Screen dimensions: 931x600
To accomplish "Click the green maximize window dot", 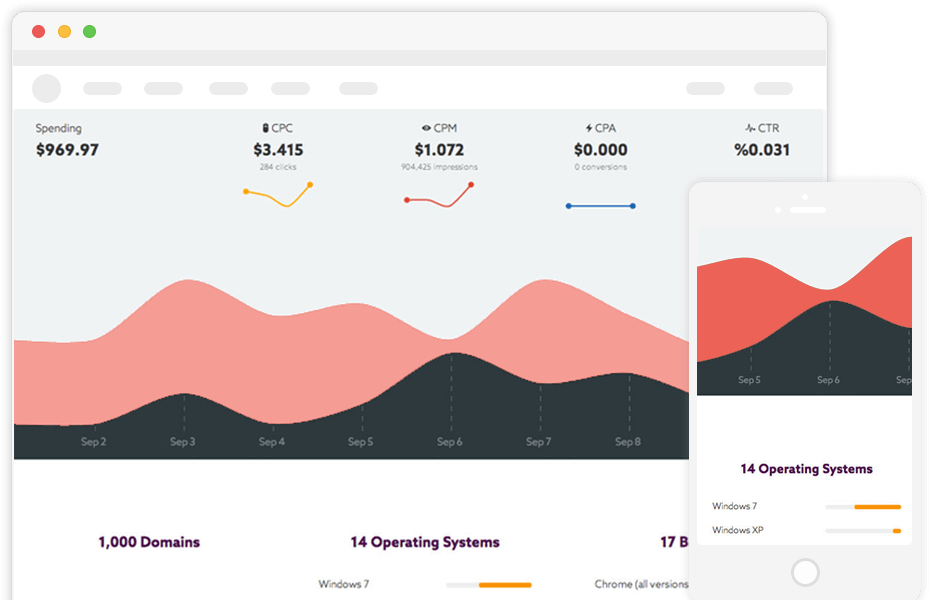I will 89,31.
